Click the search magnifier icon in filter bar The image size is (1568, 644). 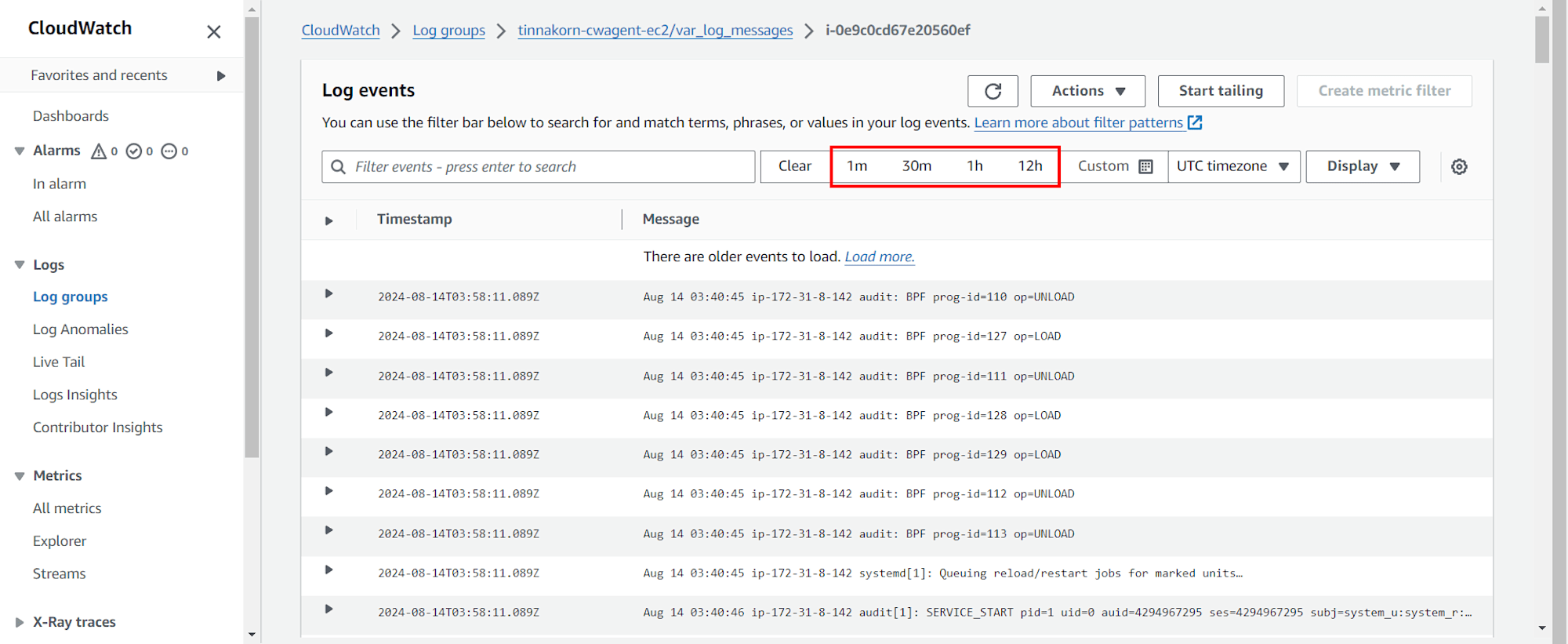point(338,166)
